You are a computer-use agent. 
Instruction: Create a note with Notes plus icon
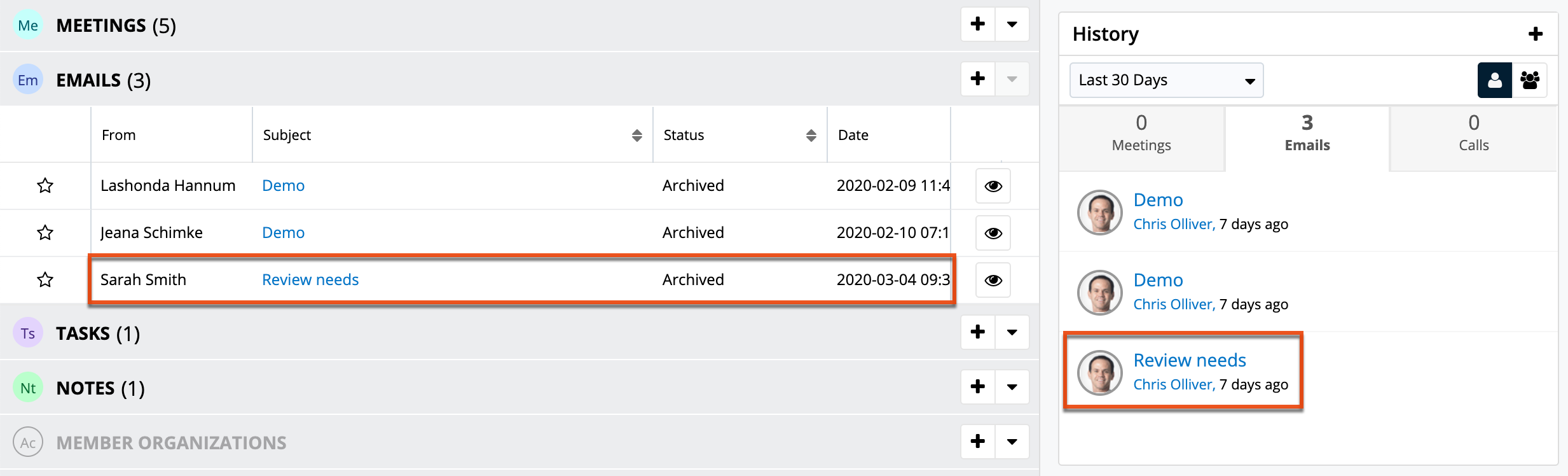click(x=977, y=387)
